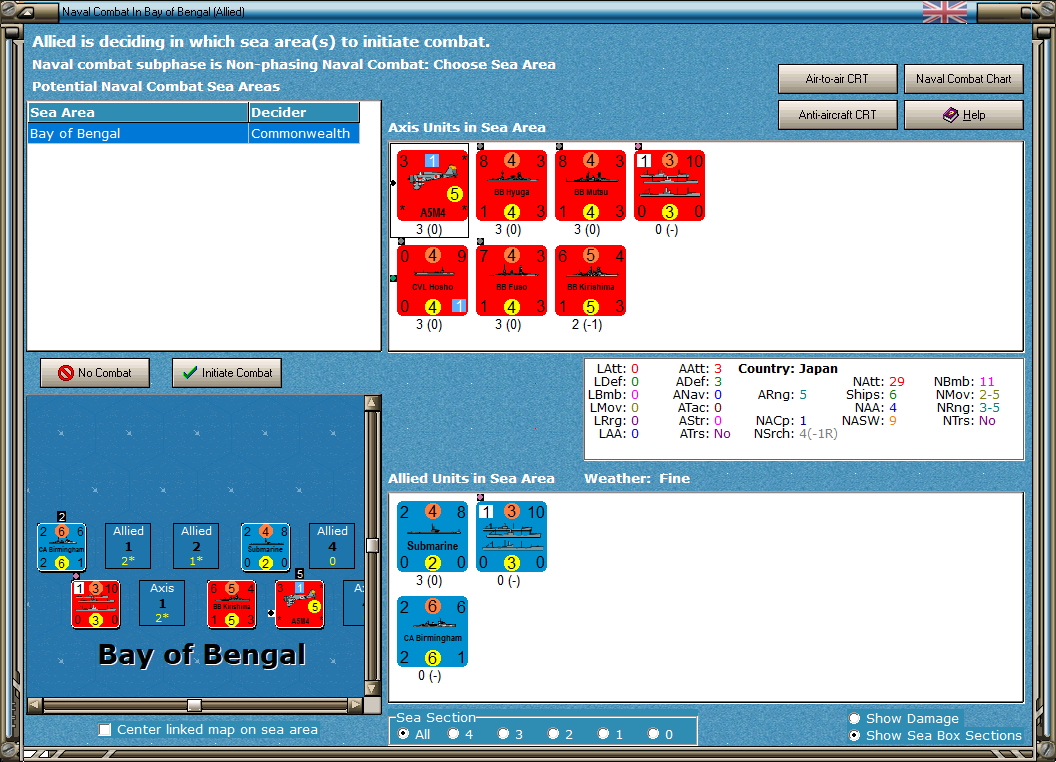The width and height of the screenshot is (1056, 762).
Task: Select sea section All radio button
Action: click(x=403, y=734)
